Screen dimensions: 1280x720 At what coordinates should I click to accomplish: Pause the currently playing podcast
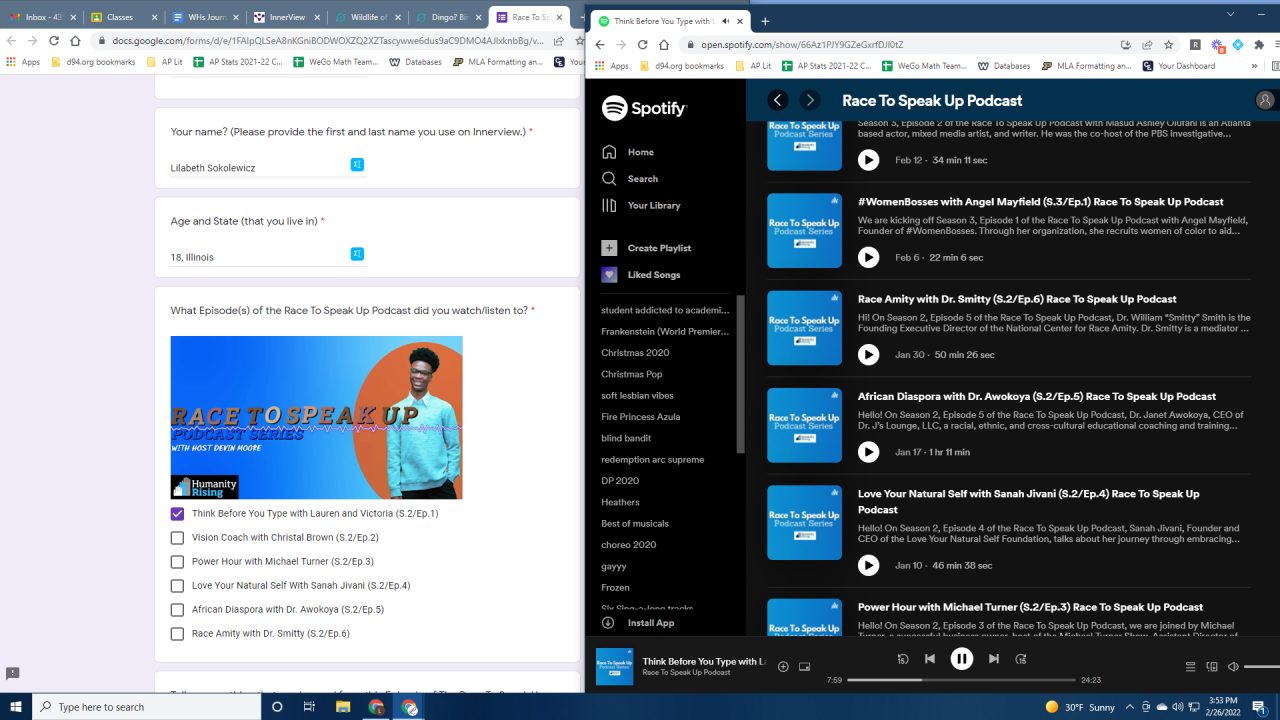pyautogui.click(x=961, y=658)
